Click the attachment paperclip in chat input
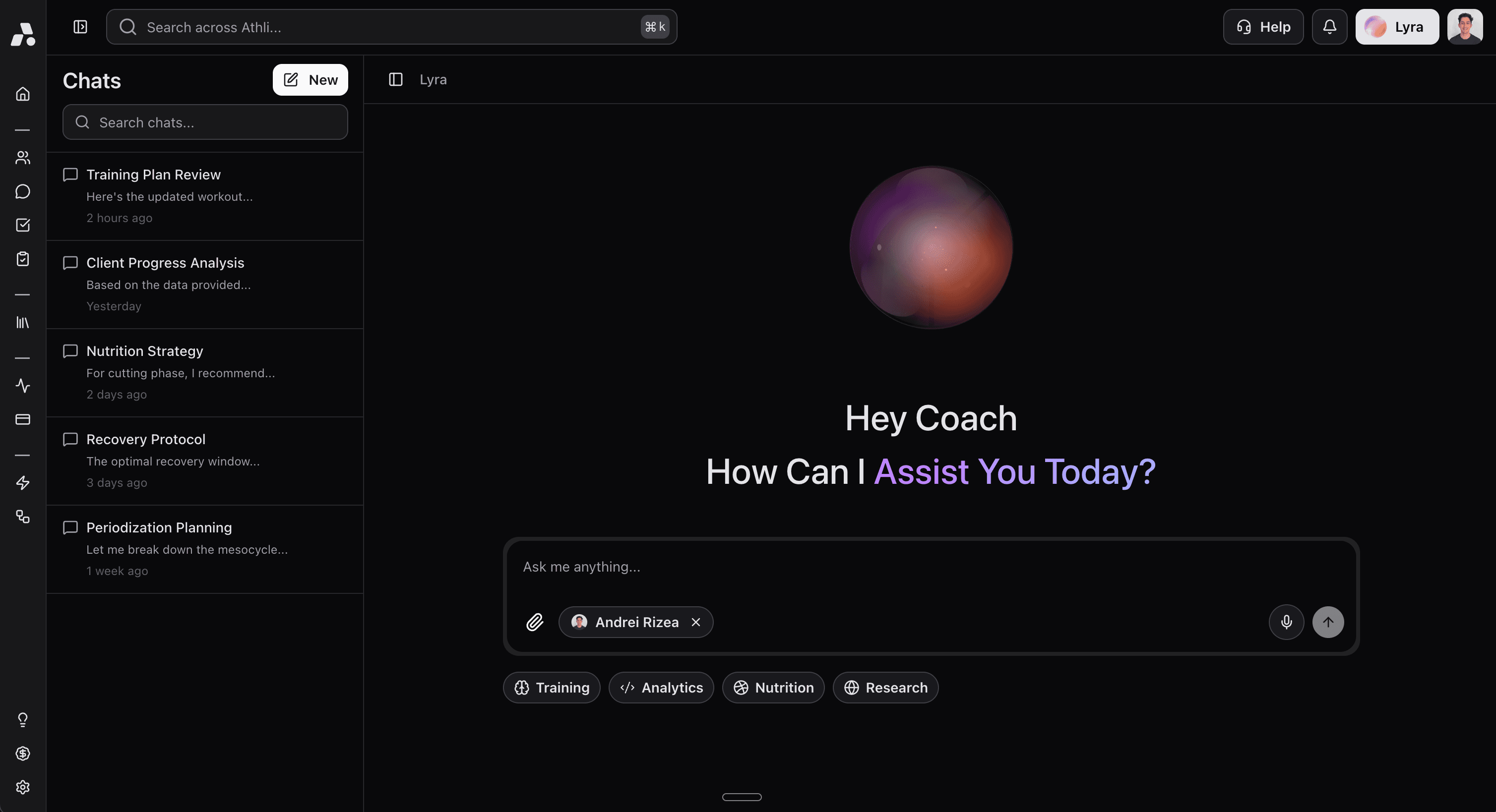 [x=535, y=622]
